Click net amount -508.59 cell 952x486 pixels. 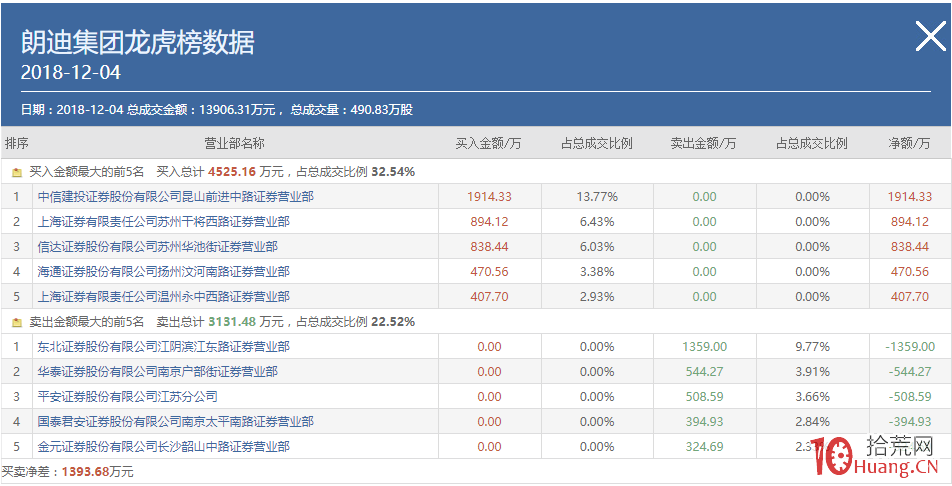coord(910,397)
